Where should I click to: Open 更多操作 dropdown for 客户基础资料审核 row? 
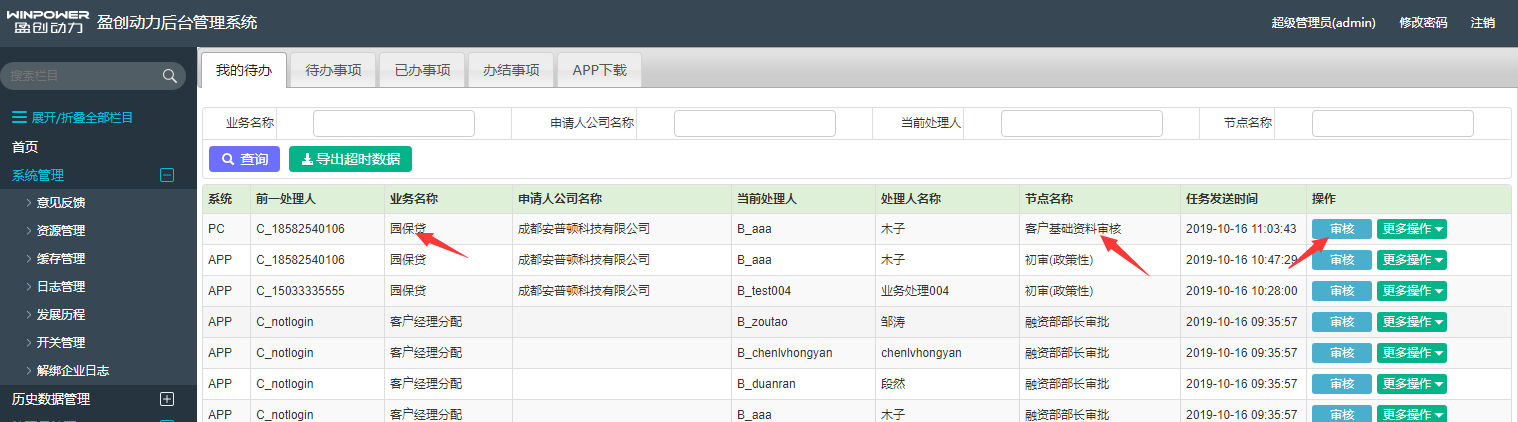[1411, 229]
